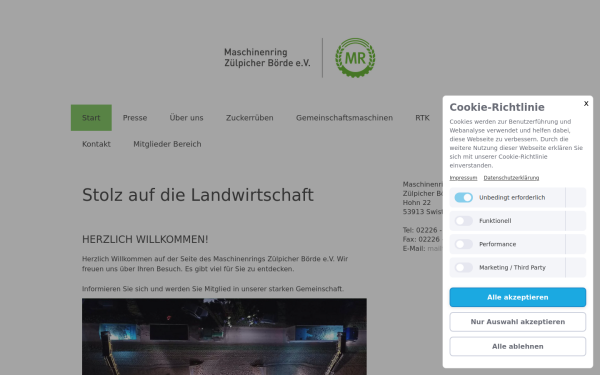Toggle the Unbedingt erforderlich switch
Image resolution: width=600 pixels, height=375 pixels.
463,197
